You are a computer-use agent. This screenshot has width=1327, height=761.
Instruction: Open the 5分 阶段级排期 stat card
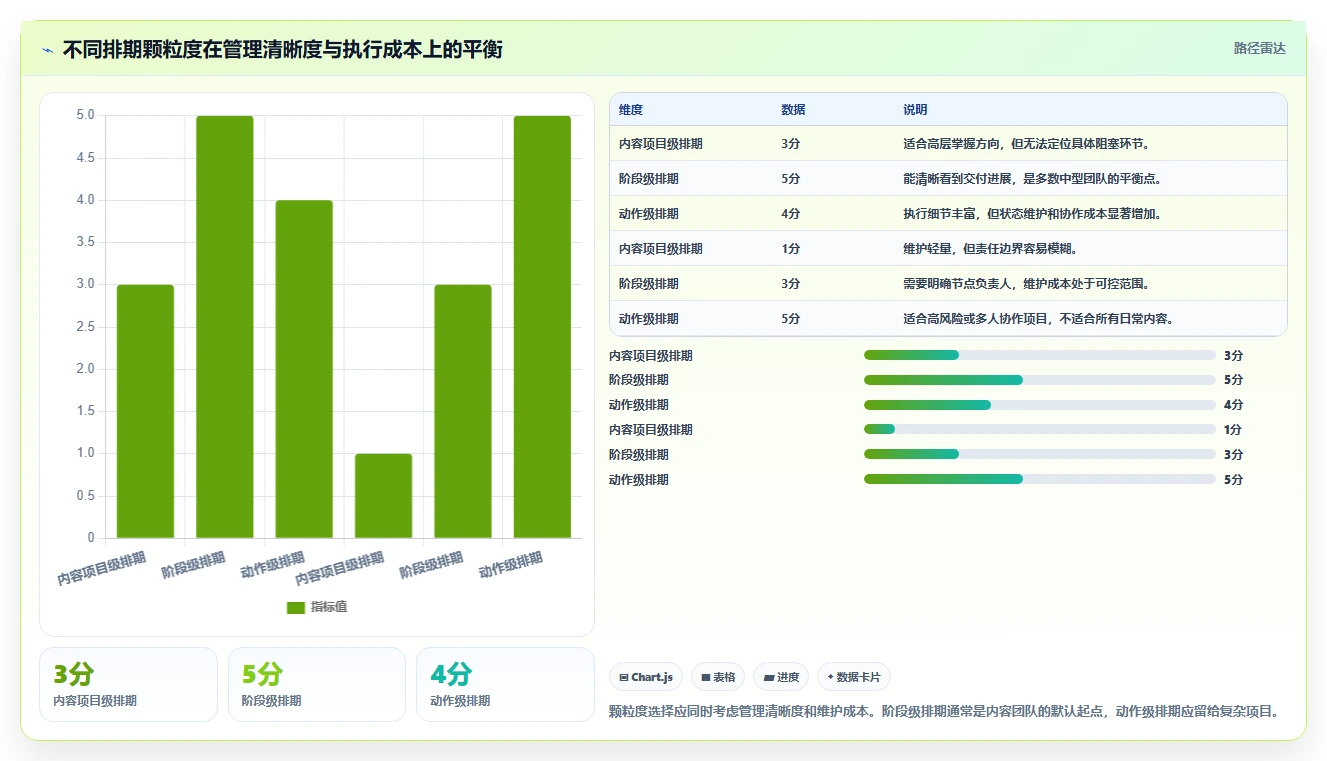(x=317, y=684)
